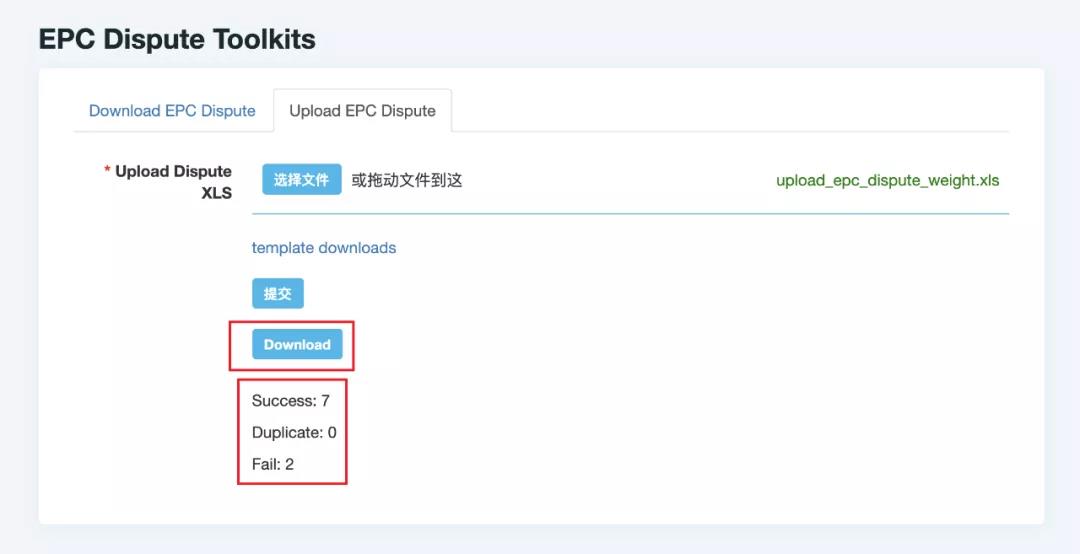Click the number 2 in the fail count
1080x554 pixels.
pos(289,464)
